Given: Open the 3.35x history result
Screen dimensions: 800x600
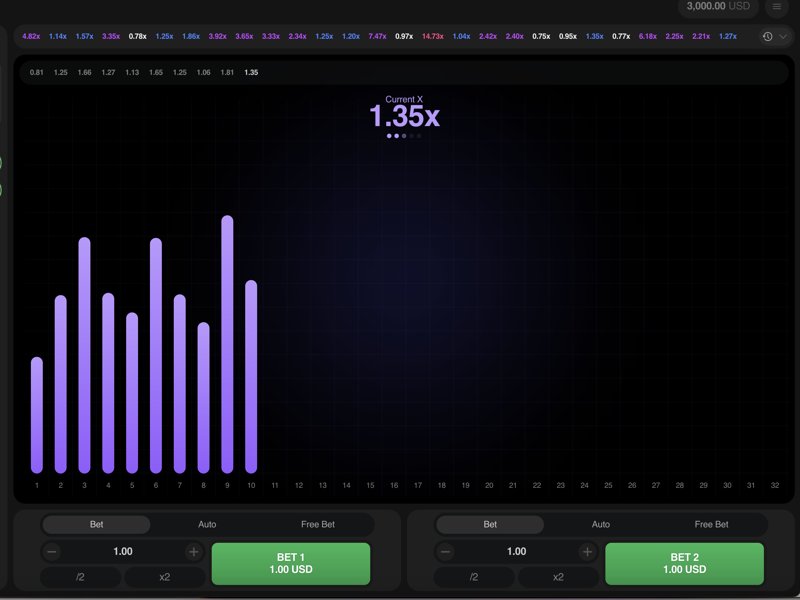Looking at the screenshot, I should coord(111,36).
